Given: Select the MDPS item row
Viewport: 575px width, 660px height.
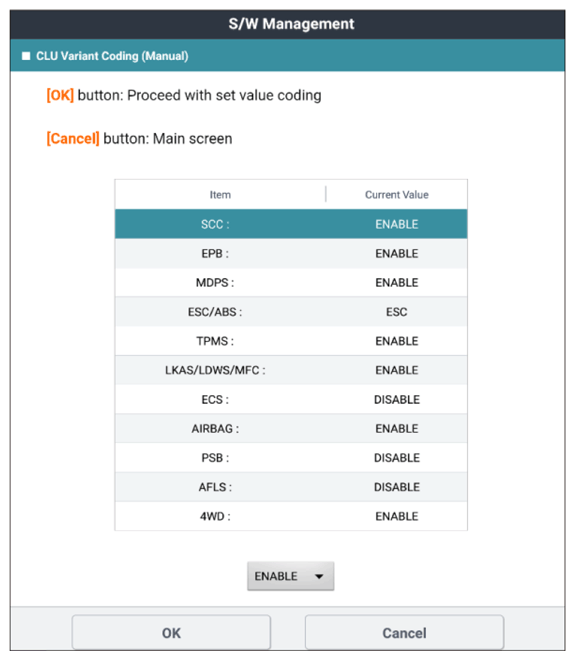Looking at the screenshot, I should coord(291,282).
